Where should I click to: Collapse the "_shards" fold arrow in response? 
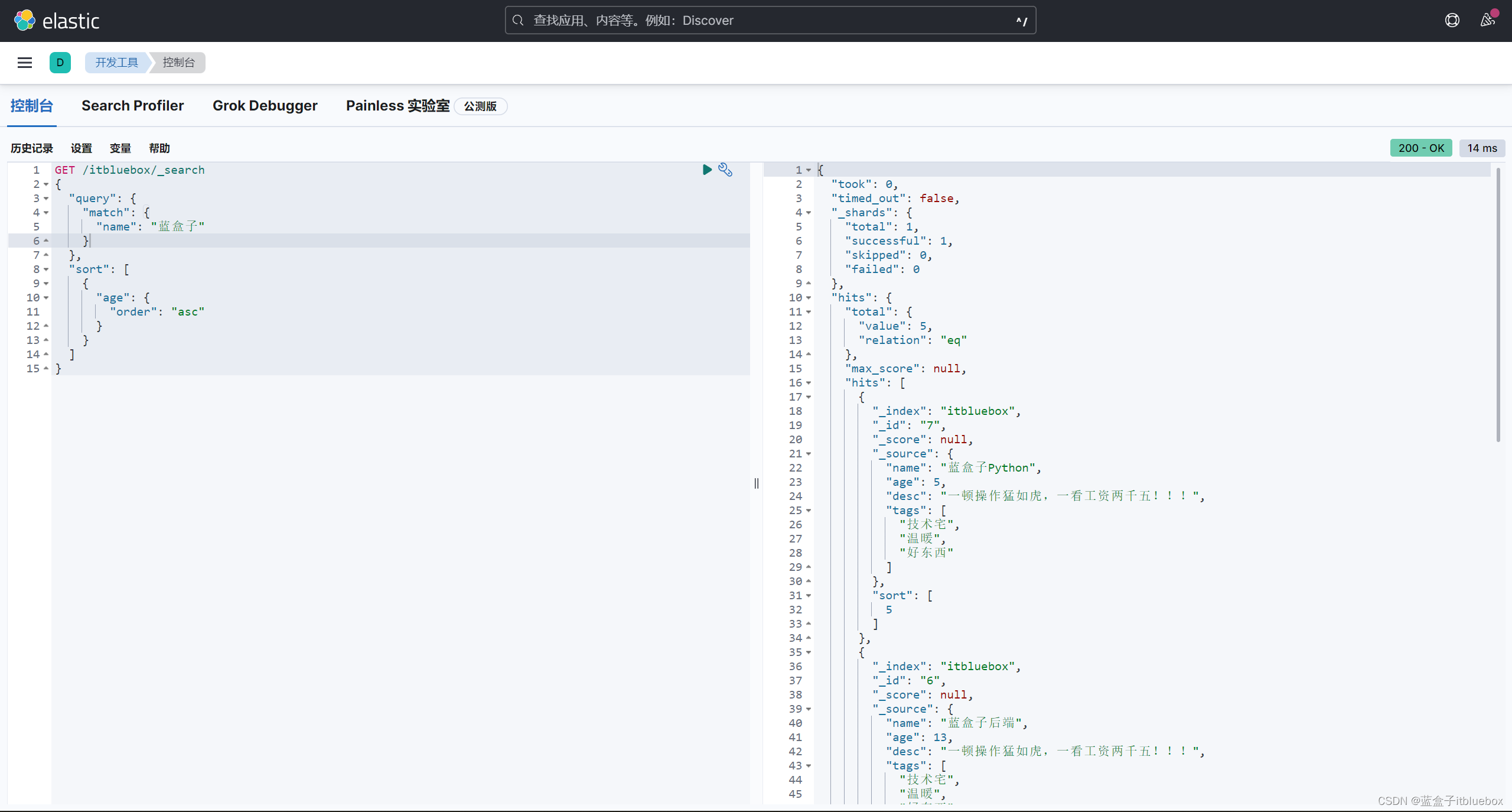pos(809,213)
